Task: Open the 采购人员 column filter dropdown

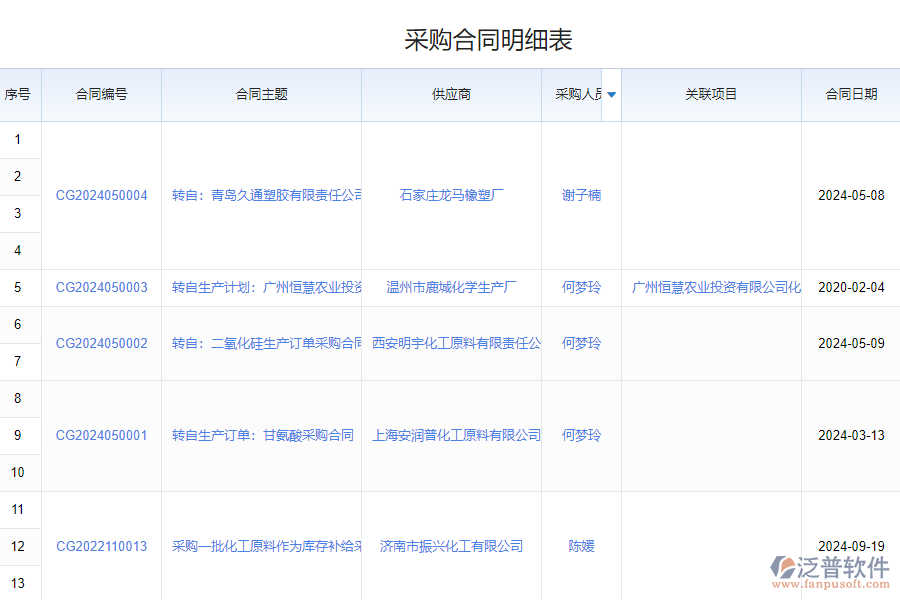Action: pos(611,95)
